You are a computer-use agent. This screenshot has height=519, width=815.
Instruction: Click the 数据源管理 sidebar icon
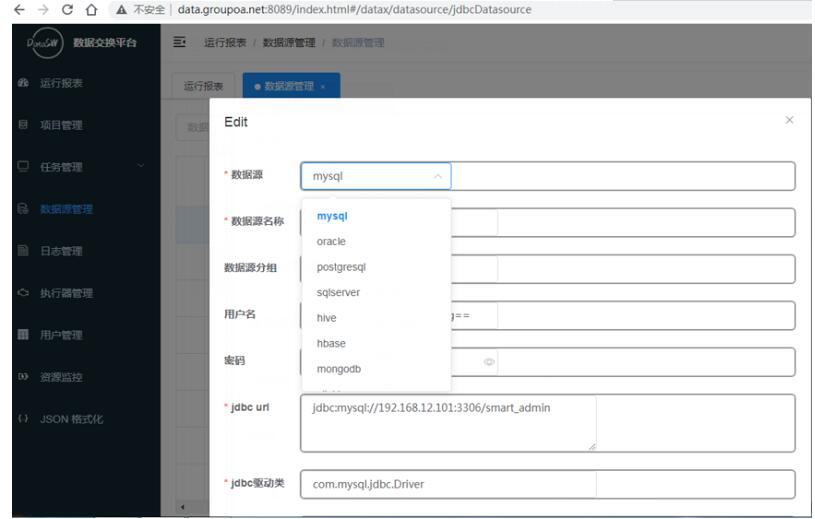pyautogui.click(x=23, y=209)
